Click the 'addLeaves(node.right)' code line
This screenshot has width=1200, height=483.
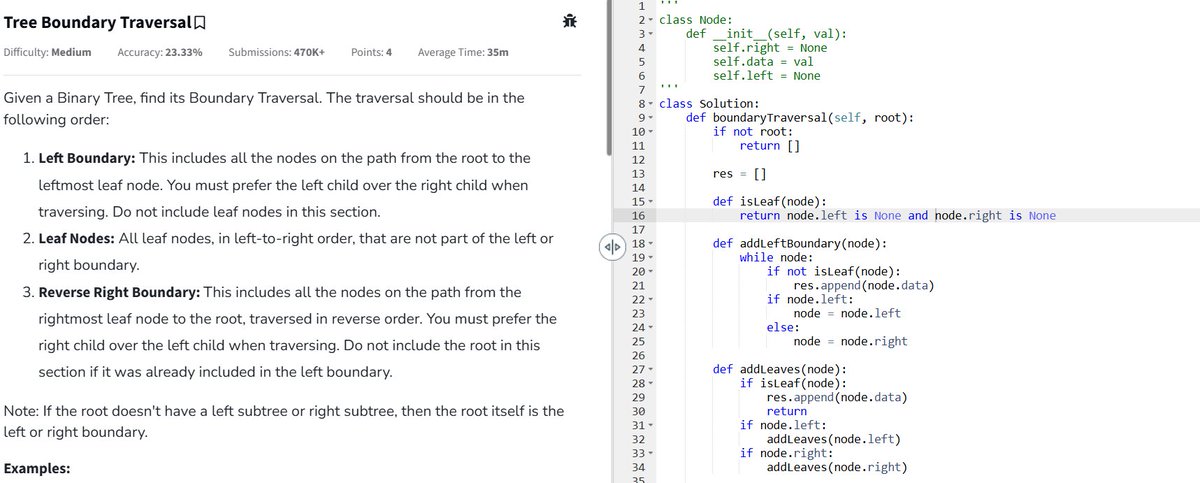(x=837, y=467)
